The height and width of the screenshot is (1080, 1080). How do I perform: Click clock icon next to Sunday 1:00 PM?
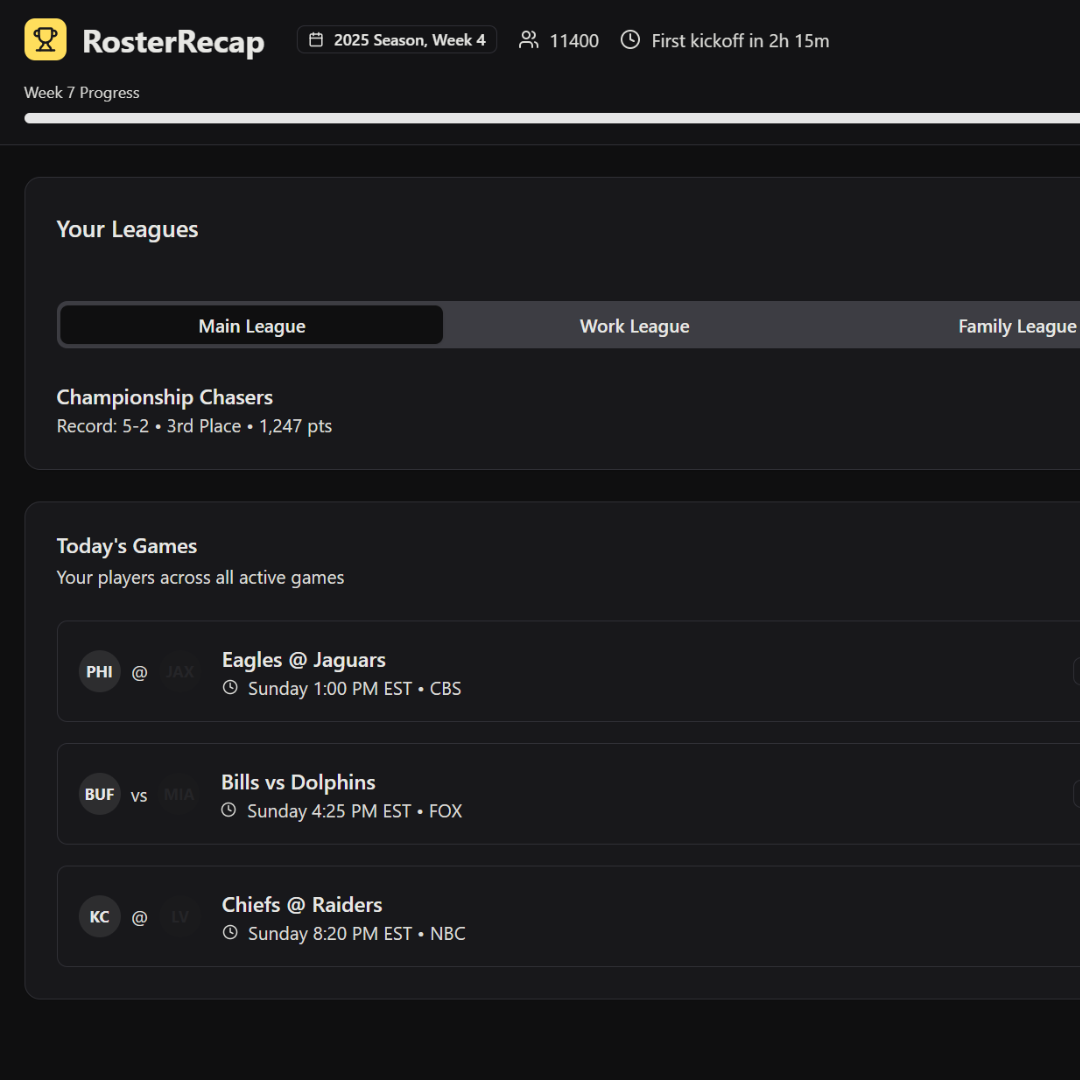(230, 688)
